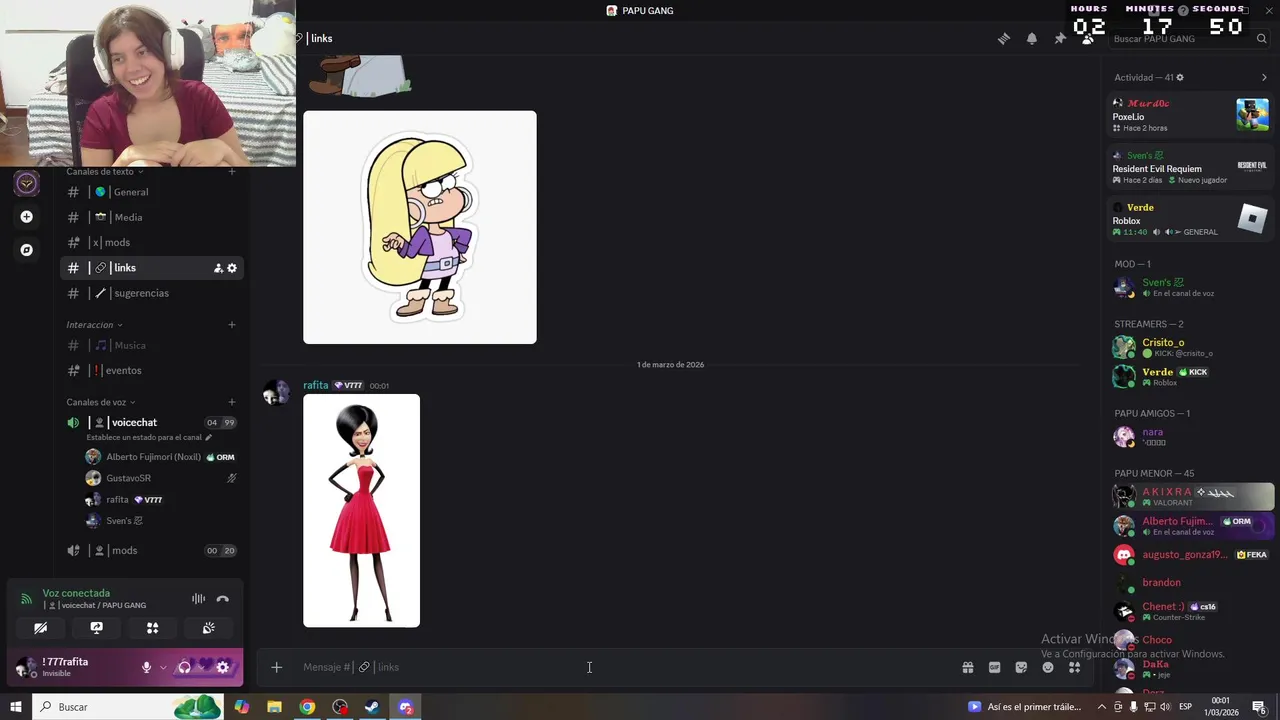Click the Buscar PAPU GANG search field
Screen dimensions: 1280x720
click(1188, 39)
